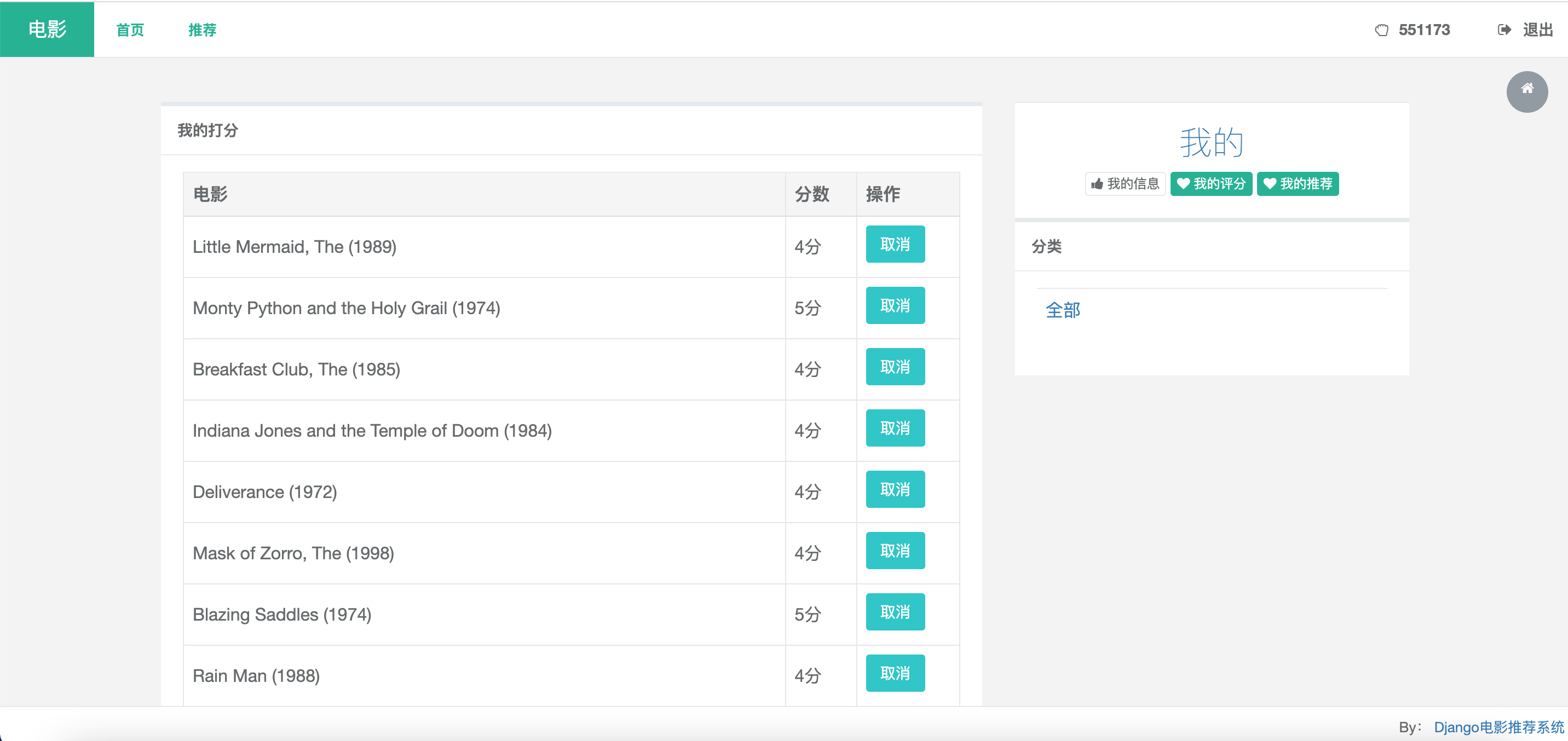Cancel rating for Little Mermaid

895,244
